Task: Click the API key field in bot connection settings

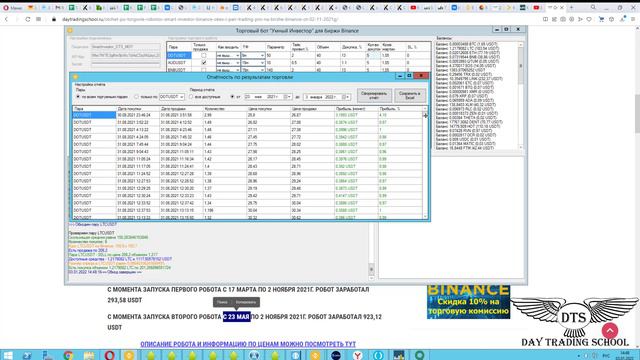Action: pos(126,56)
